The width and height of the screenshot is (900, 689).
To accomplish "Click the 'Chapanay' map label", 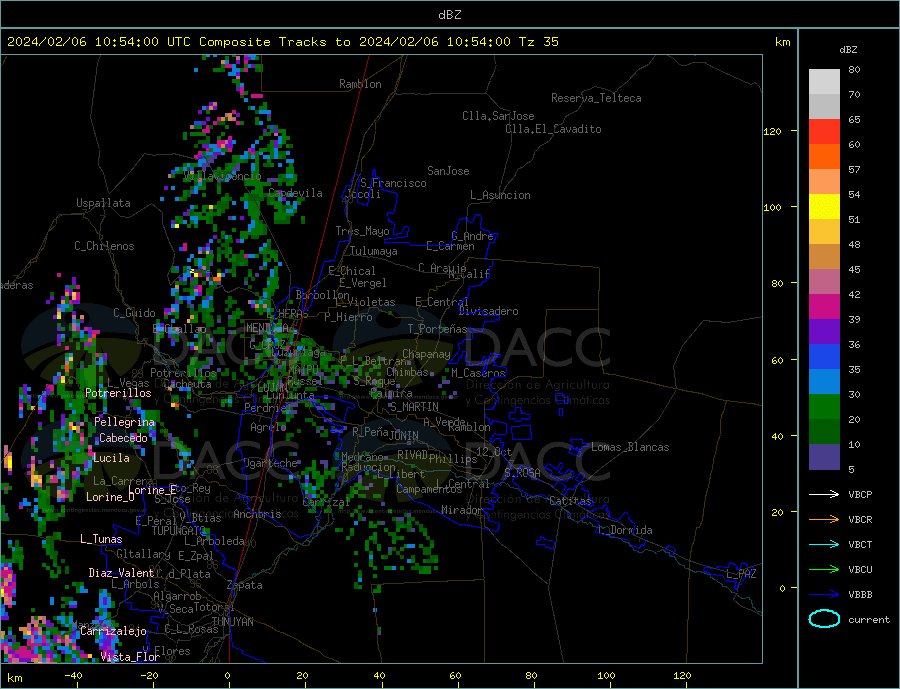I will (x=426, y=354).
